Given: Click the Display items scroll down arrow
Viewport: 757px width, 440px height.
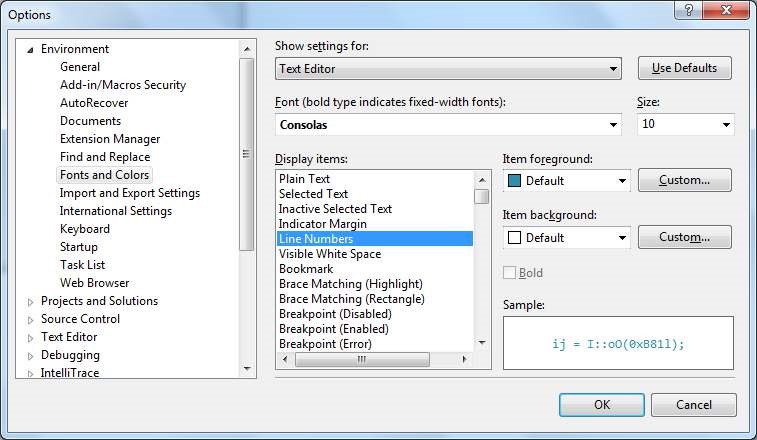Looking at the screenshot, I should 482,343.
